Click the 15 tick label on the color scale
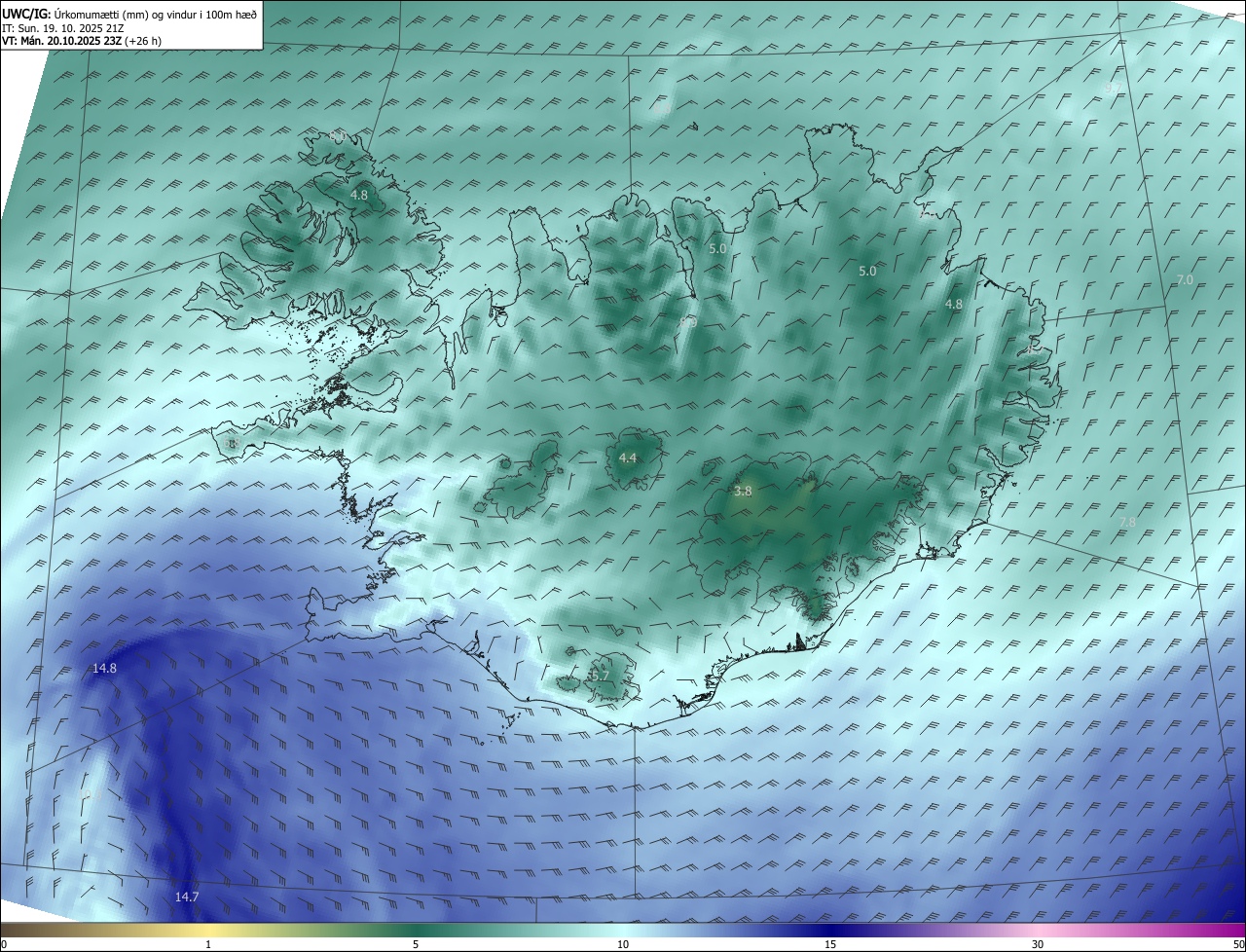 830,944
